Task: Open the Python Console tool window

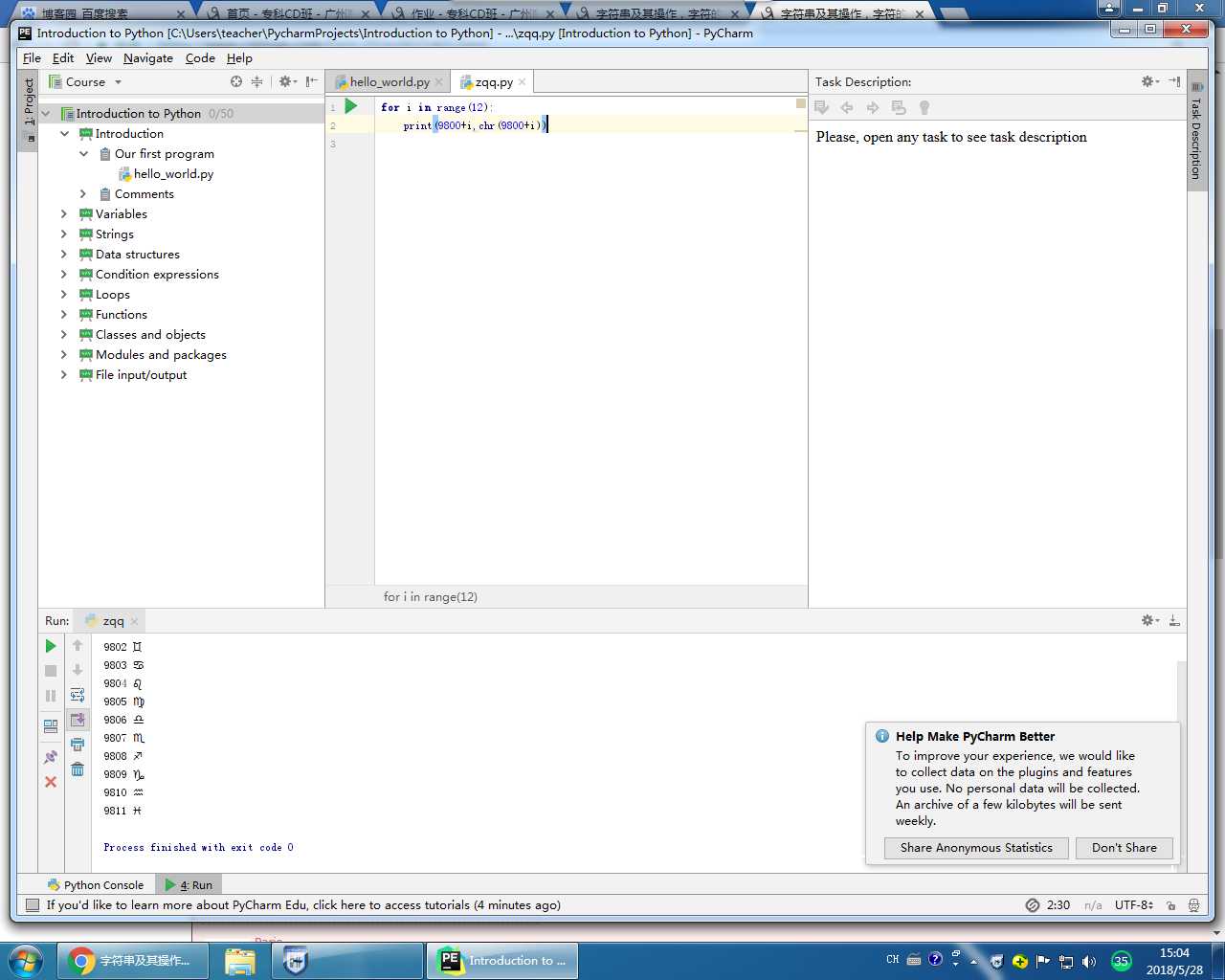Action: tap(95, 884)
